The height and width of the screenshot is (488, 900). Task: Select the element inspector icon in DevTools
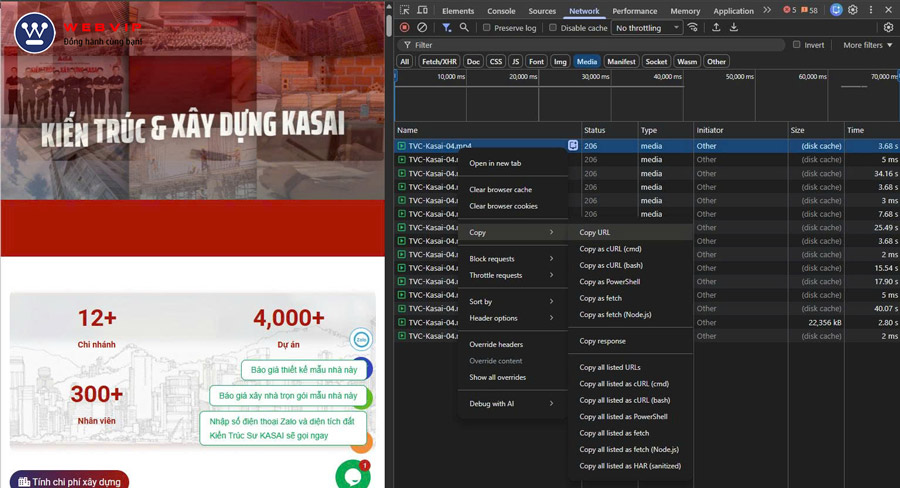405,10
